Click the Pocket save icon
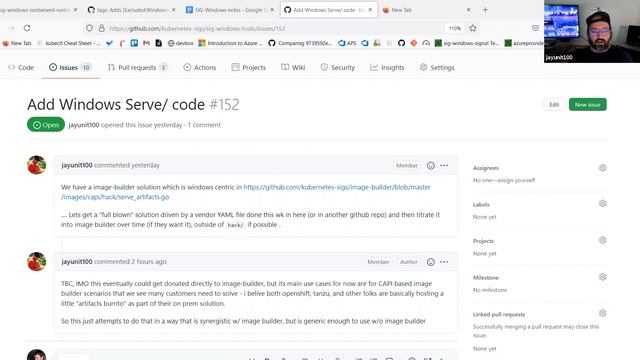The image size is (640, 360). [x=536, y=28]
